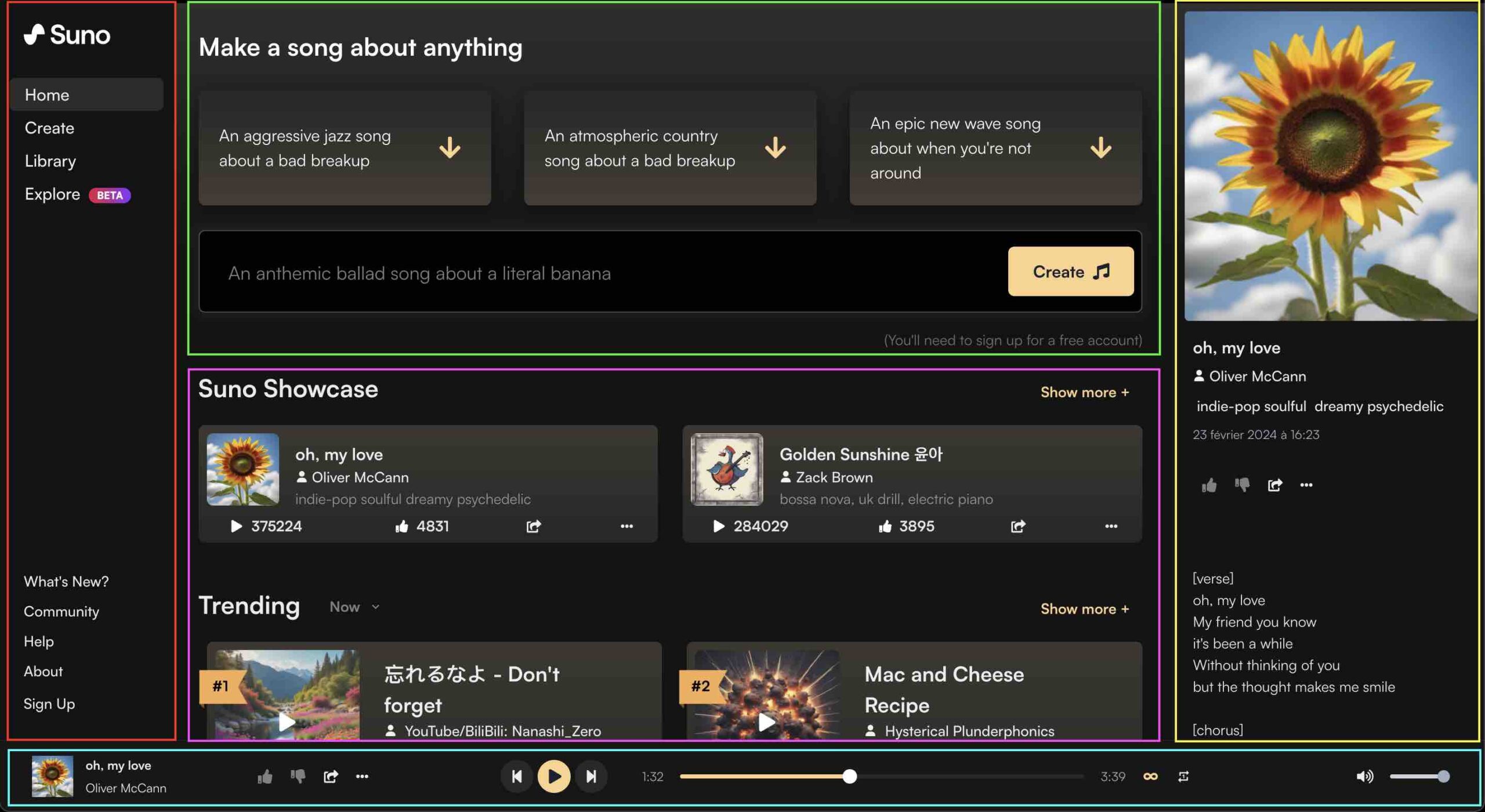Use the atmospheric country song prompt arrow
Viewport: 1485px width, 812px height.
pyautogui.click(x=775, y=148)
